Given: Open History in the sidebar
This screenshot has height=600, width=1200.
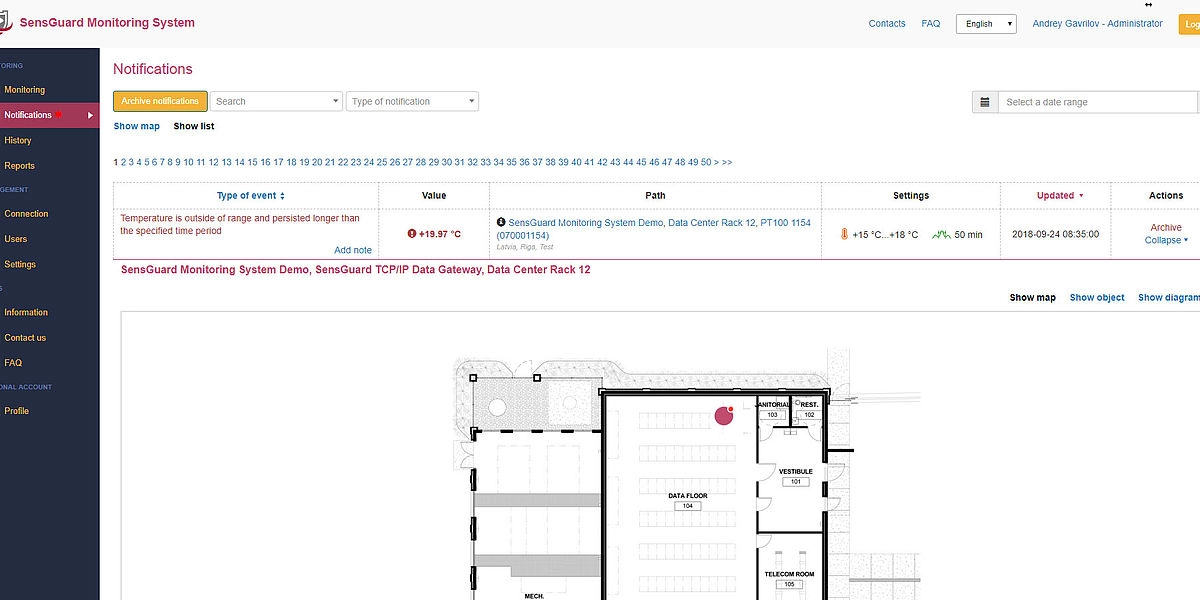Looking at the screenshot, I should point(18,141).
